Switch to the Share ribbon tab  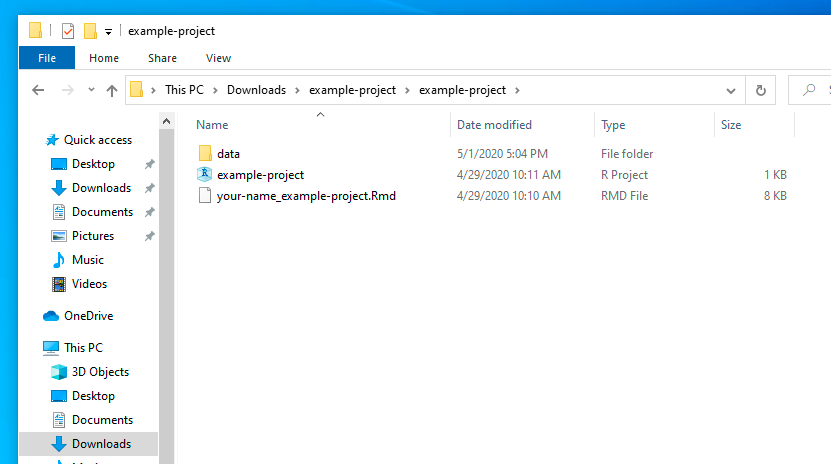162,58
